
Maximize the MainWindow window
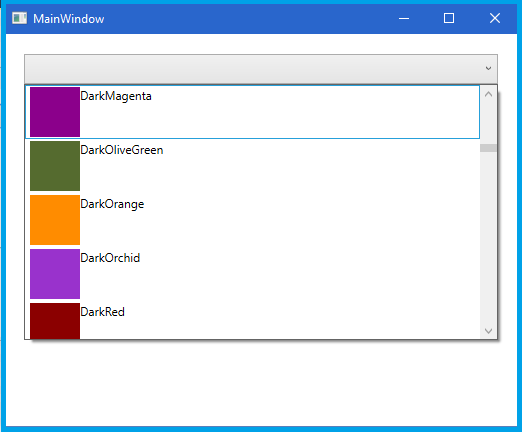pos(449,18)
